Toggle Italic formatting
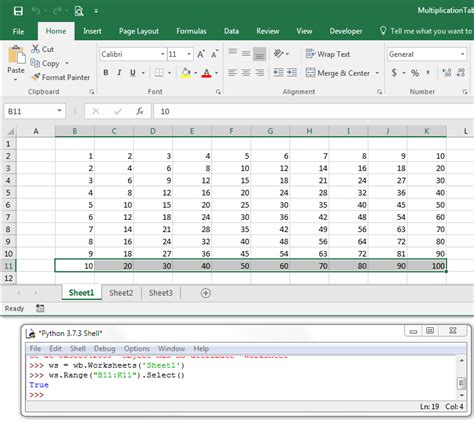Viewport: 474px width, 422px height. pos(119,72)
